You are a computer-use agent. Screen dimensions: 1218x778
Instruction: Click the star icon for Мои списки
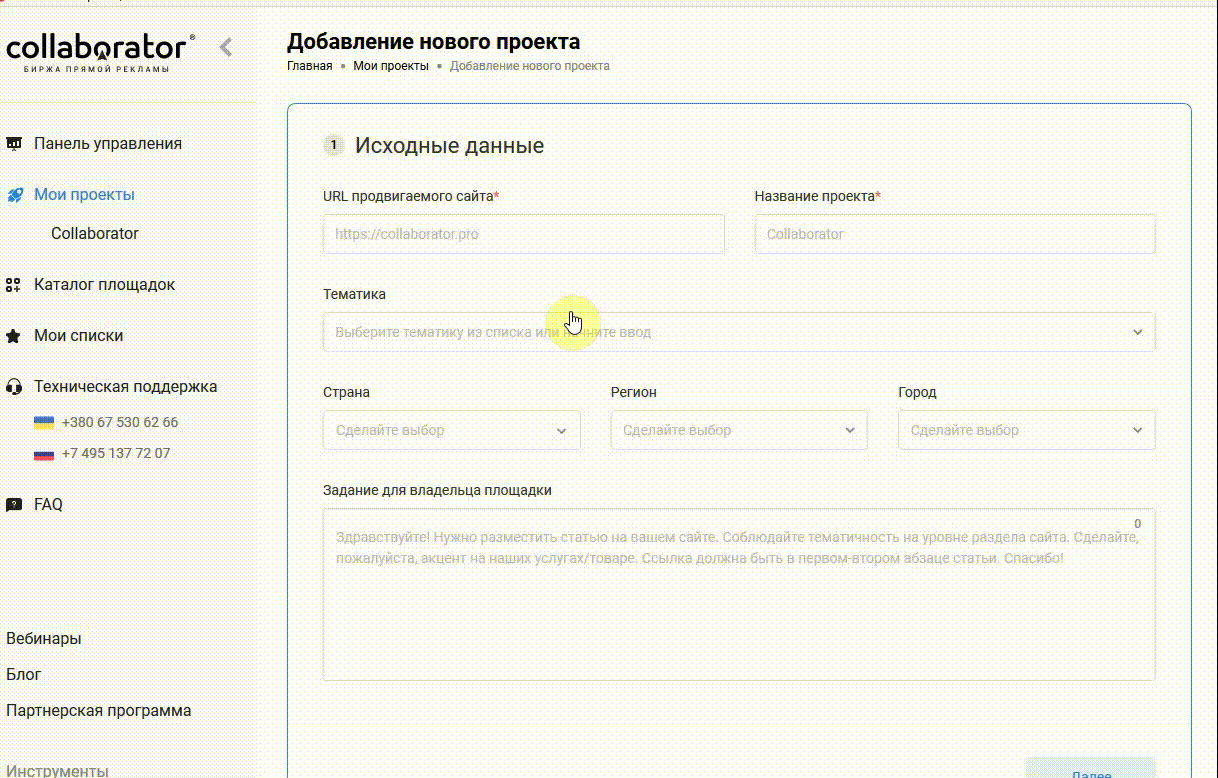pyautogui.click(x=14, y=335)
